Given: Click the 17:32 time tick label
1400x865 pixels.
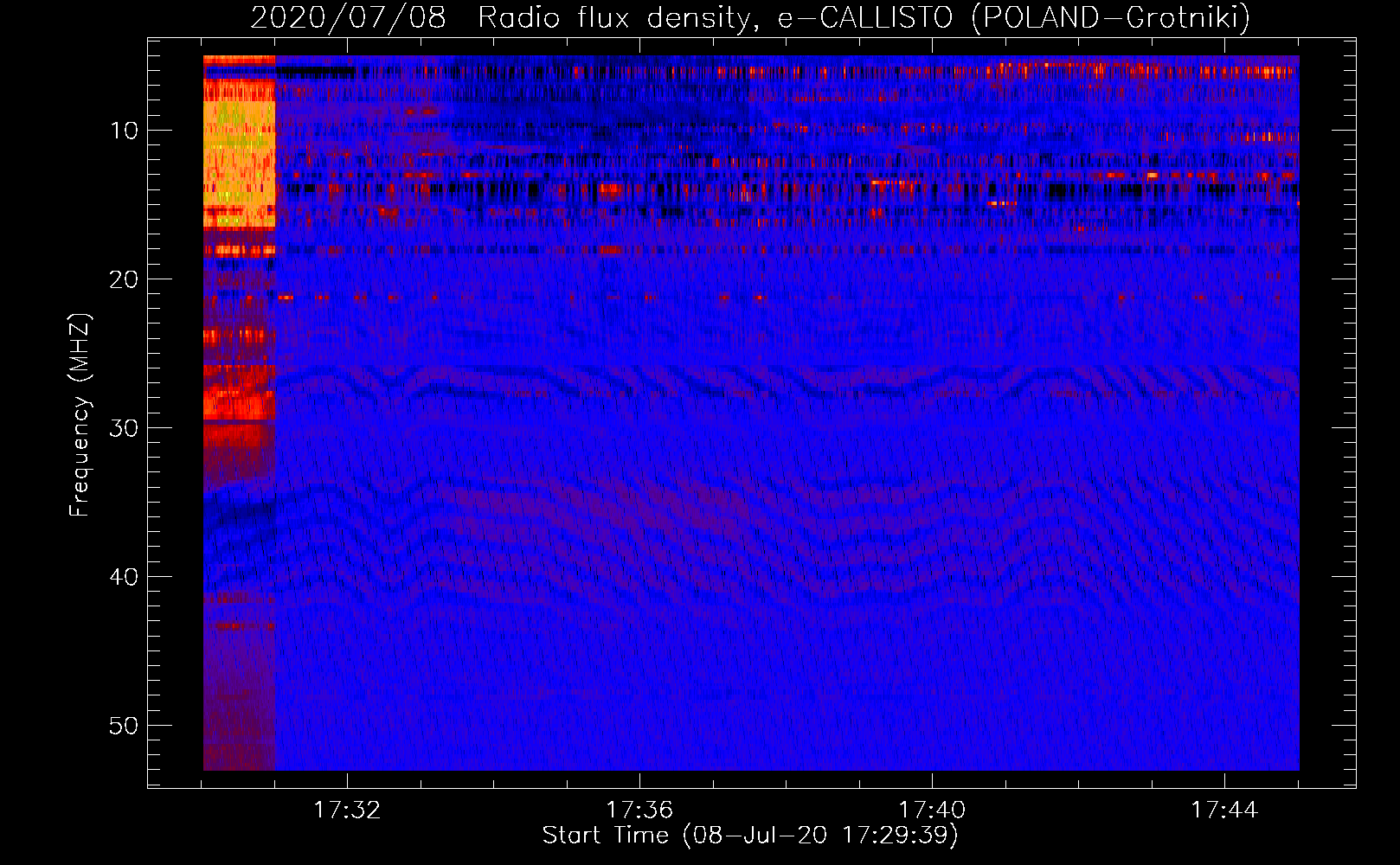Looking at the screenshot, I should (347, 810).
